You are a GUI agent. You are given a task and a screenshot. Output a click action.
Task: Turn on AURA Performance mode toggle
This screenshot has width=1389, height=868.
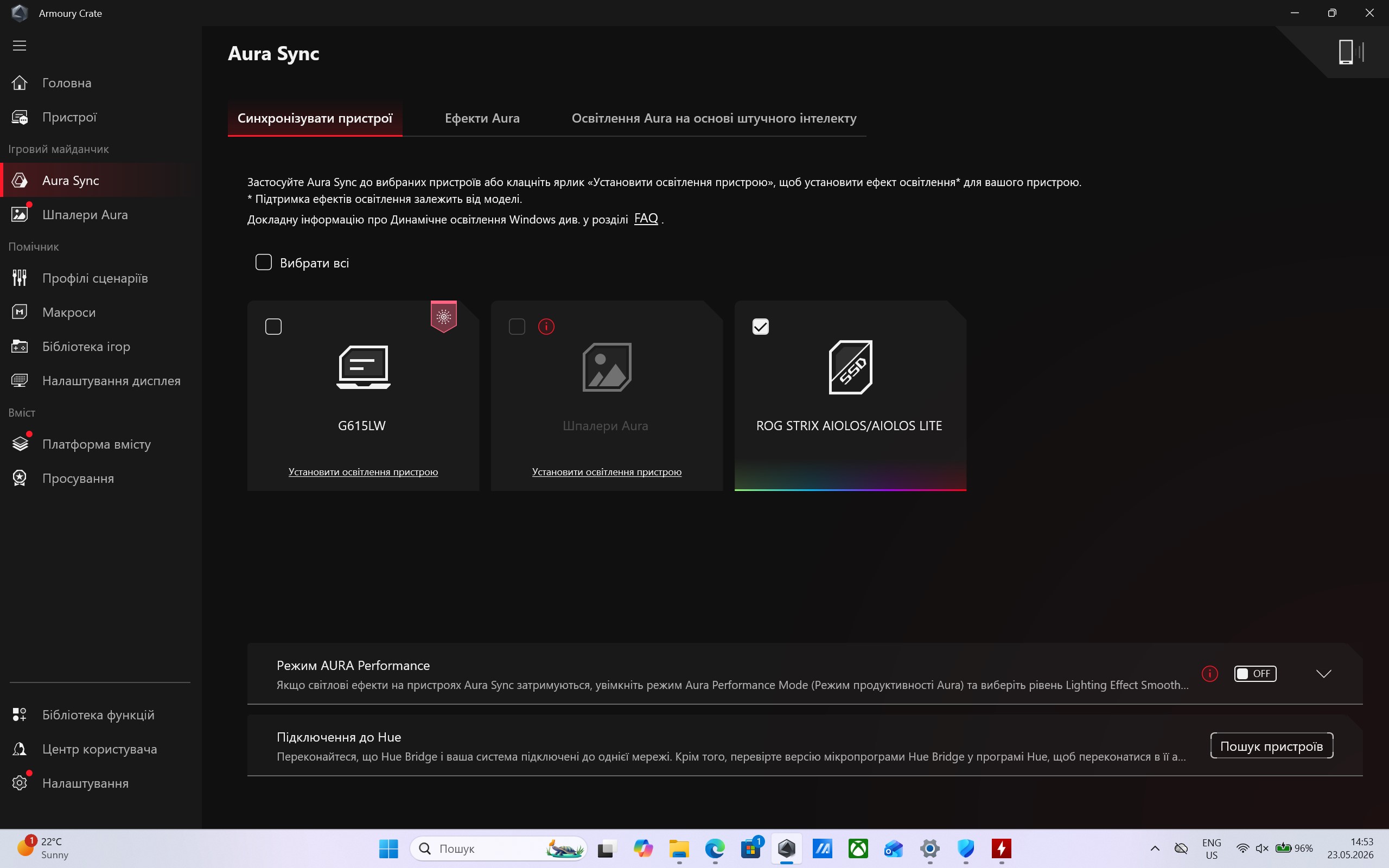[x=1254, y=673]
